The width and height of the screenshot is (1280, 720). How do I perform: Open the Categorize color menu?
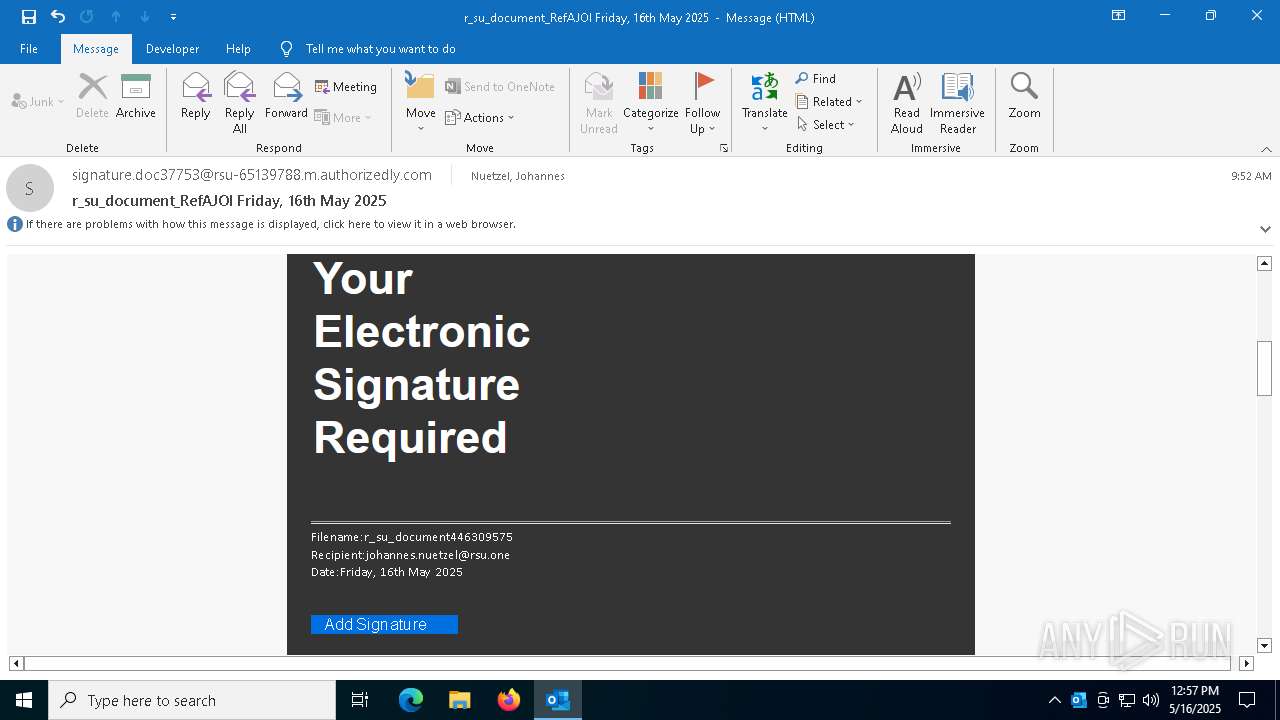click(651, 103)
